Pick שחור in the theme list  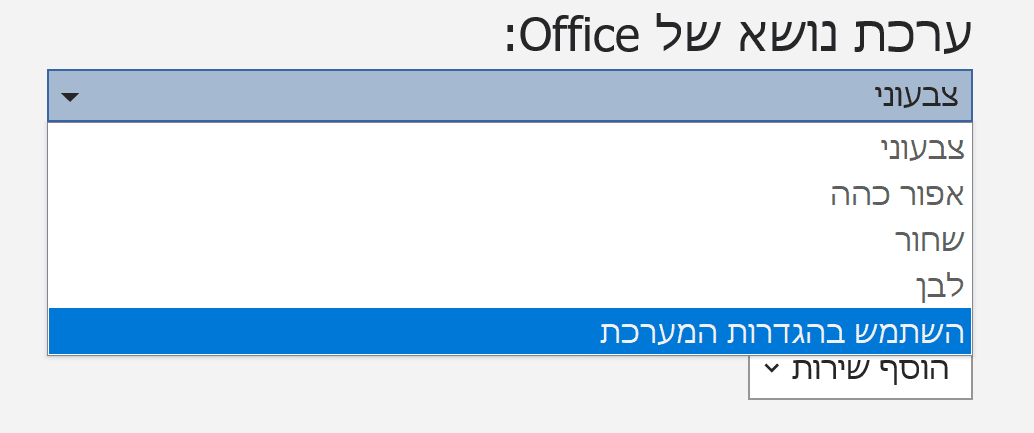(x=929, y=240)
